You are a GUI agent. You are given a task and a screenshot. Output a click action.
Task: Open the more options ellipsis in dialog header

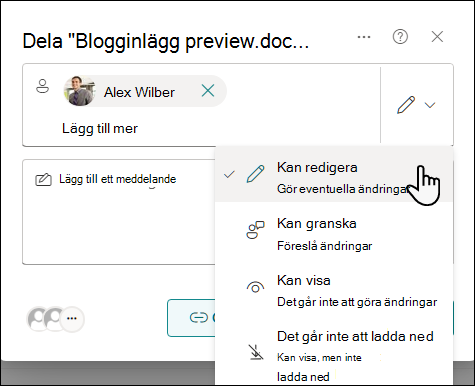coord(364,37)
